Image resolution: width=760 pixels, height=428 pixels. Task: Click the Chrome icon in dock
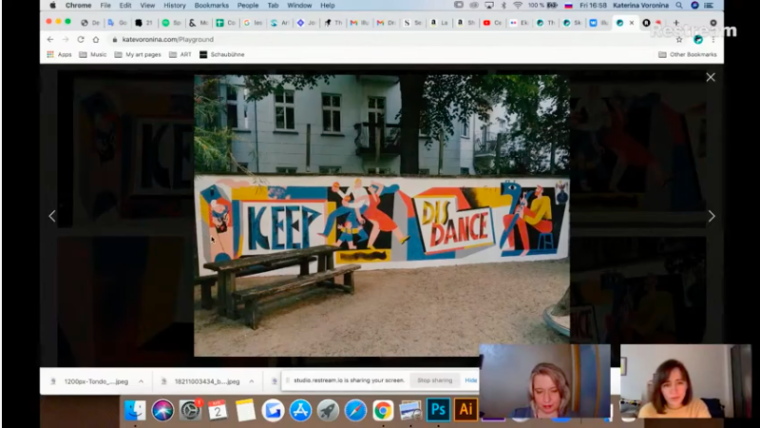[383, 410]
